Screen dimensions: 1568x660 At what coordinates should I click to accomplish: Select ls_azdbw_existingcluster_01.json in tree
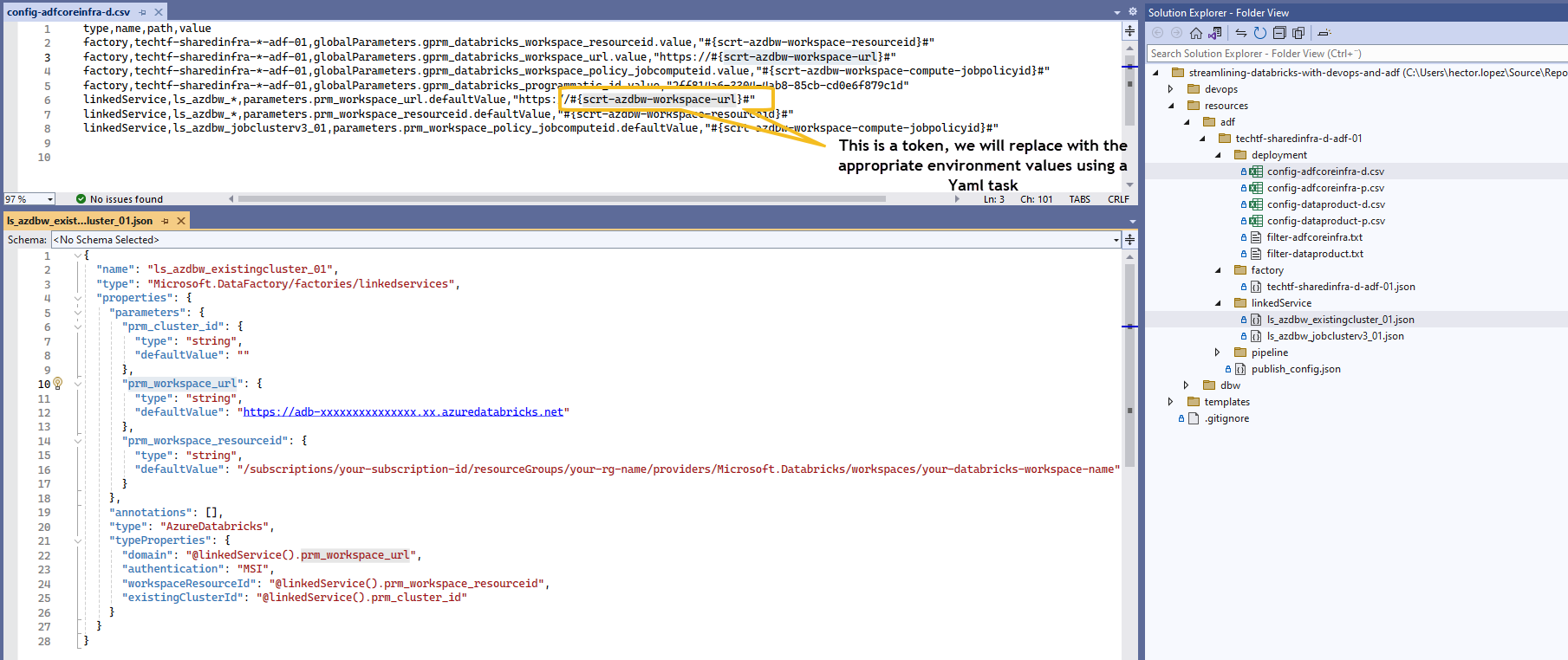pos(1340,320)
